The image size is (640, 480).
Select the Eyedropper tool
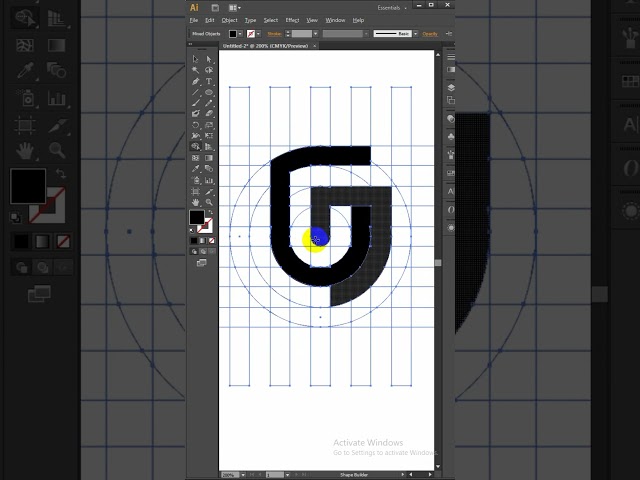point(196,169)
